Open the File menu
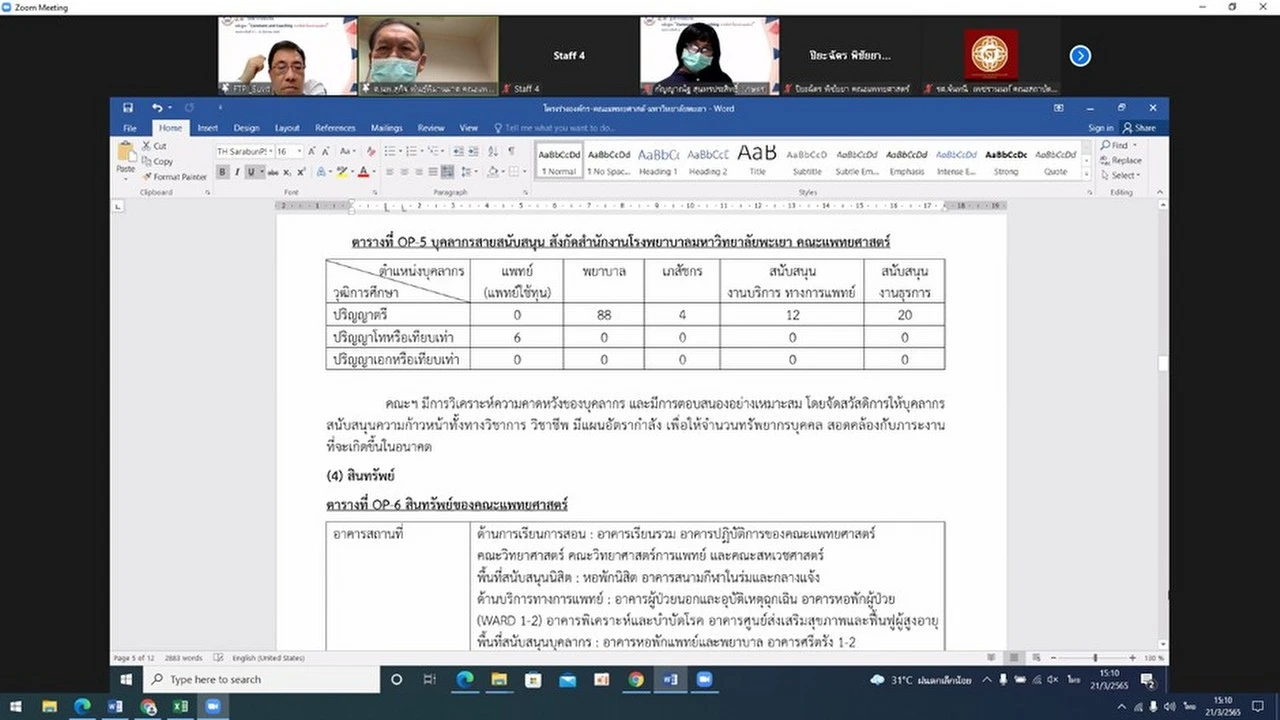Viewport: 1280px width, 720px height. pos(130,128)
